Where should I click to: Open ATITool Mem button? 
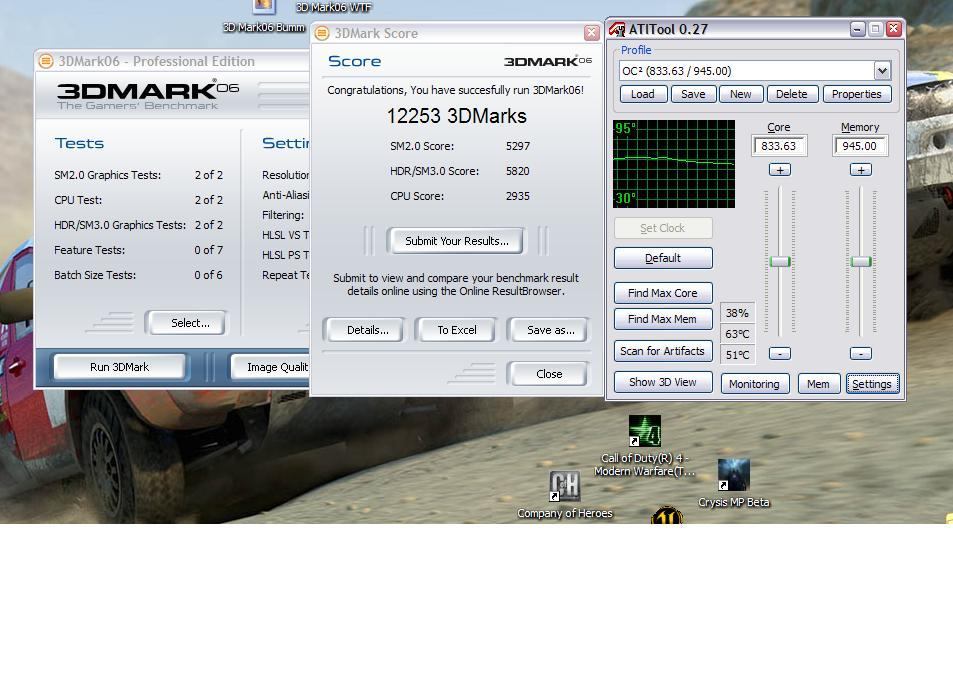[x=818, y=384]
